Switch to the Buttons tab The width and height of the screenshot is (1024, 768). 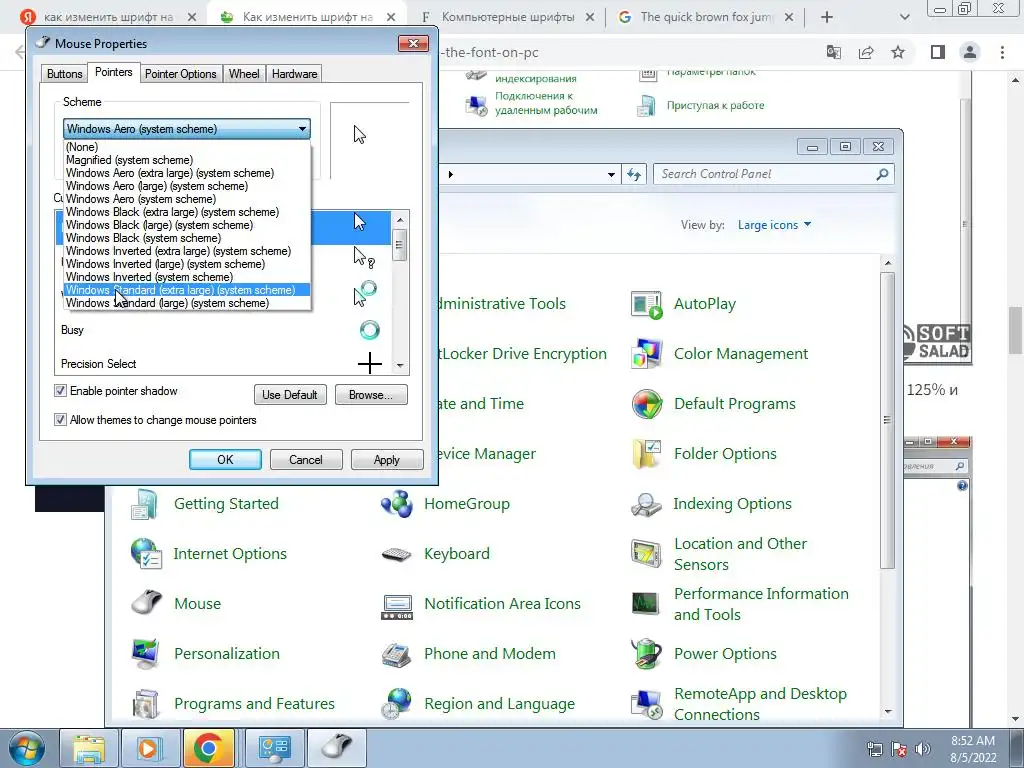pos(65,74)
